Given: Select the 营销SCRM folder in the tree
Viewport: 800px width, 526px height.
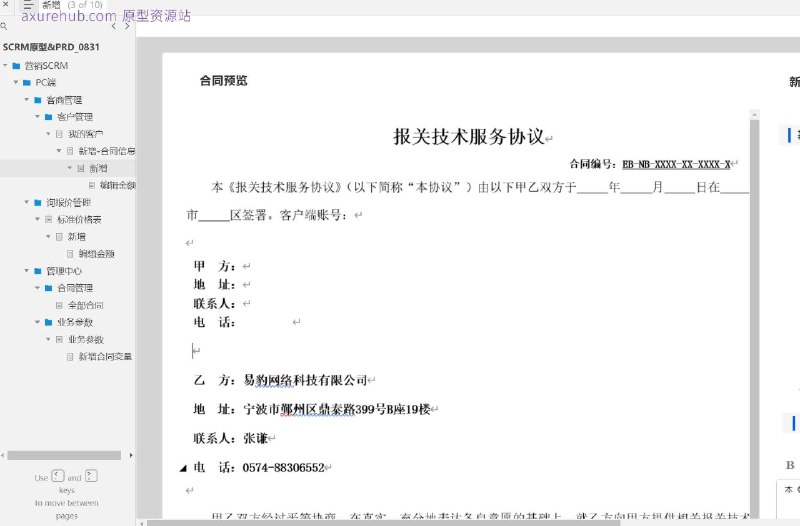Looking at the screenshot, I should pos(46,65).
